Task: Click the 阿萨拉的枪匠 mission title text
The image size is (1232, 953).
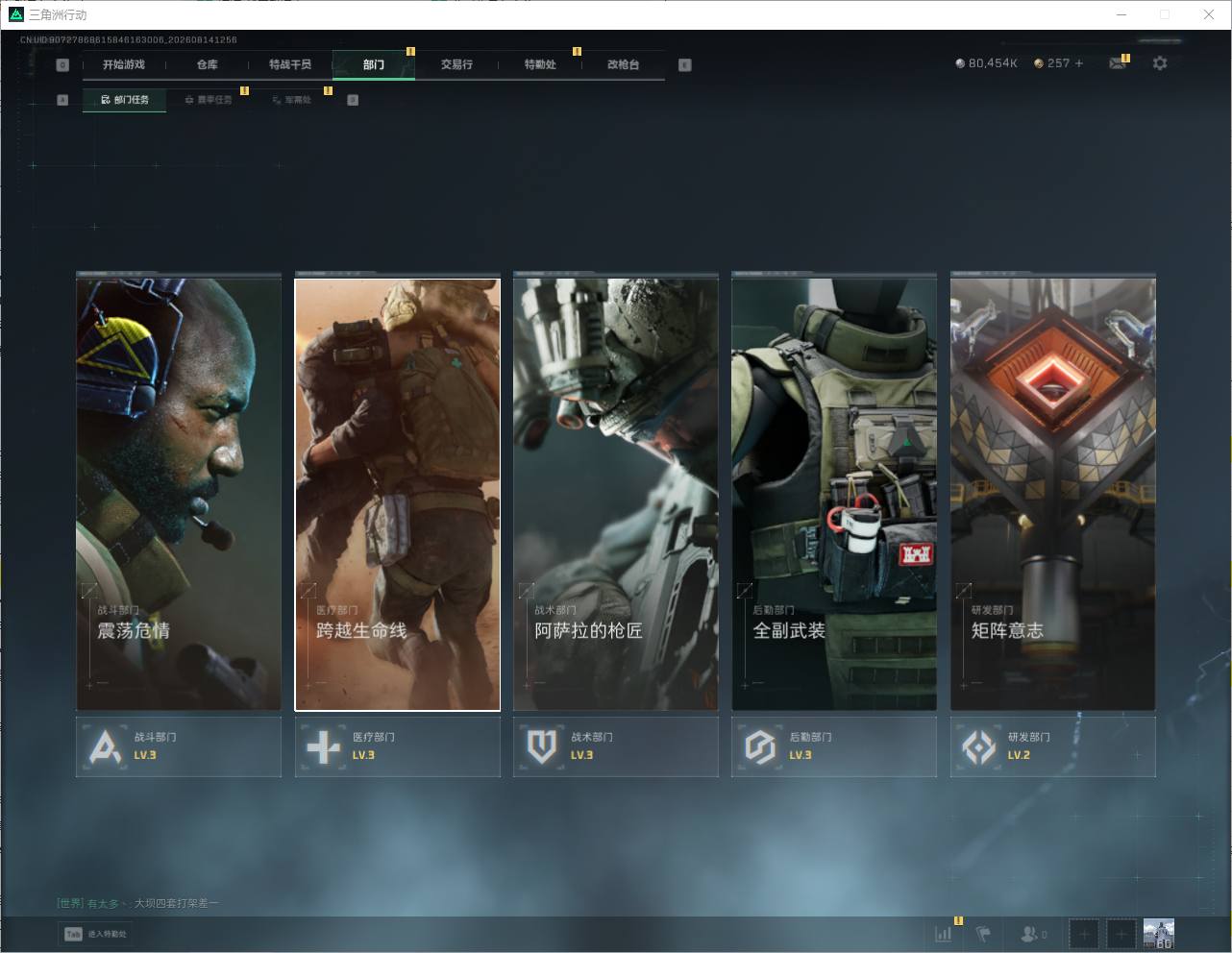Action: point(588,630)
